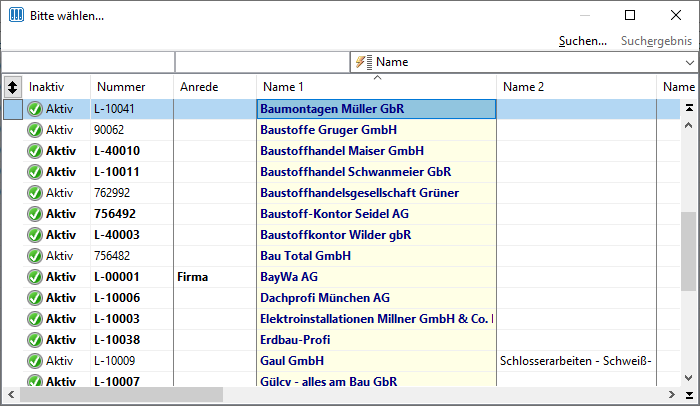Click green check icon for 756492
The height and width of the screenshot is (406, 700).
(35, 214)
